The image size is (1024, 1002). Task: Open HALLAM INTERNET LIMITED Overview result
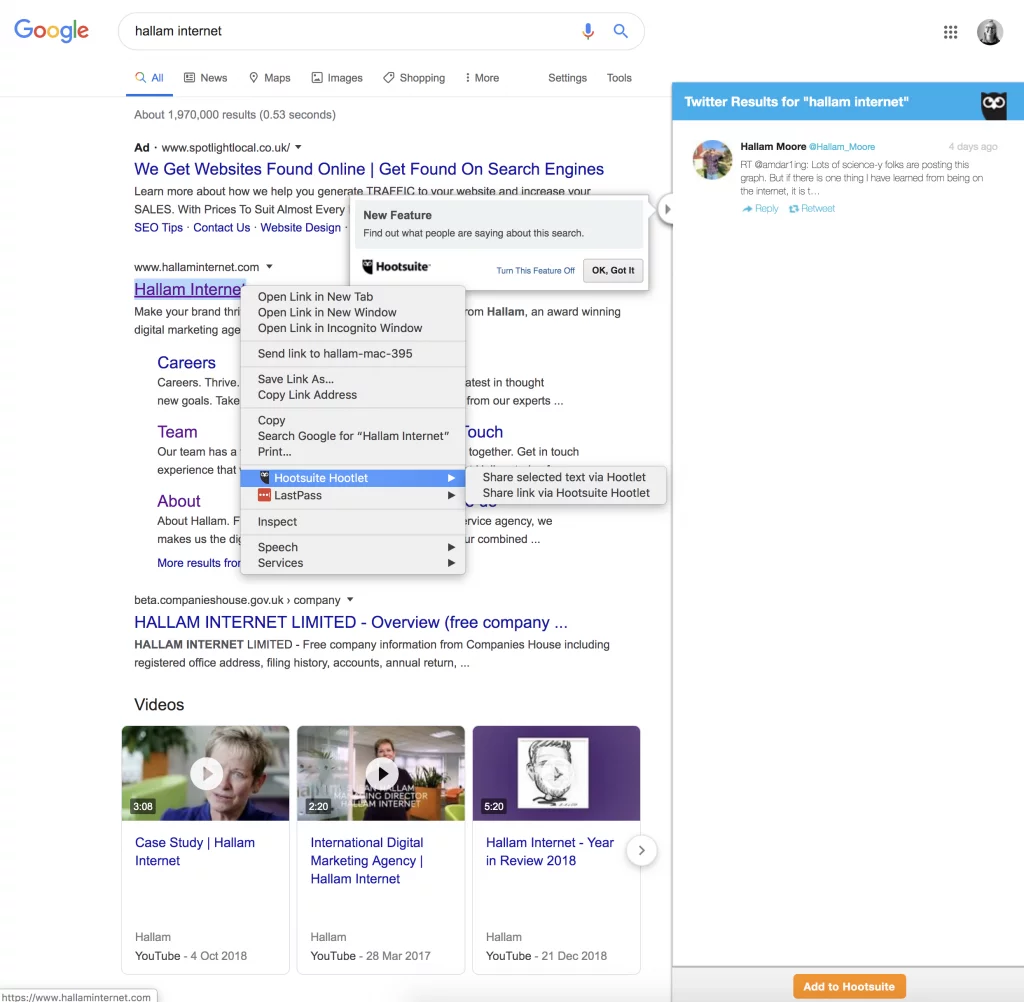(x=351, y=622)
